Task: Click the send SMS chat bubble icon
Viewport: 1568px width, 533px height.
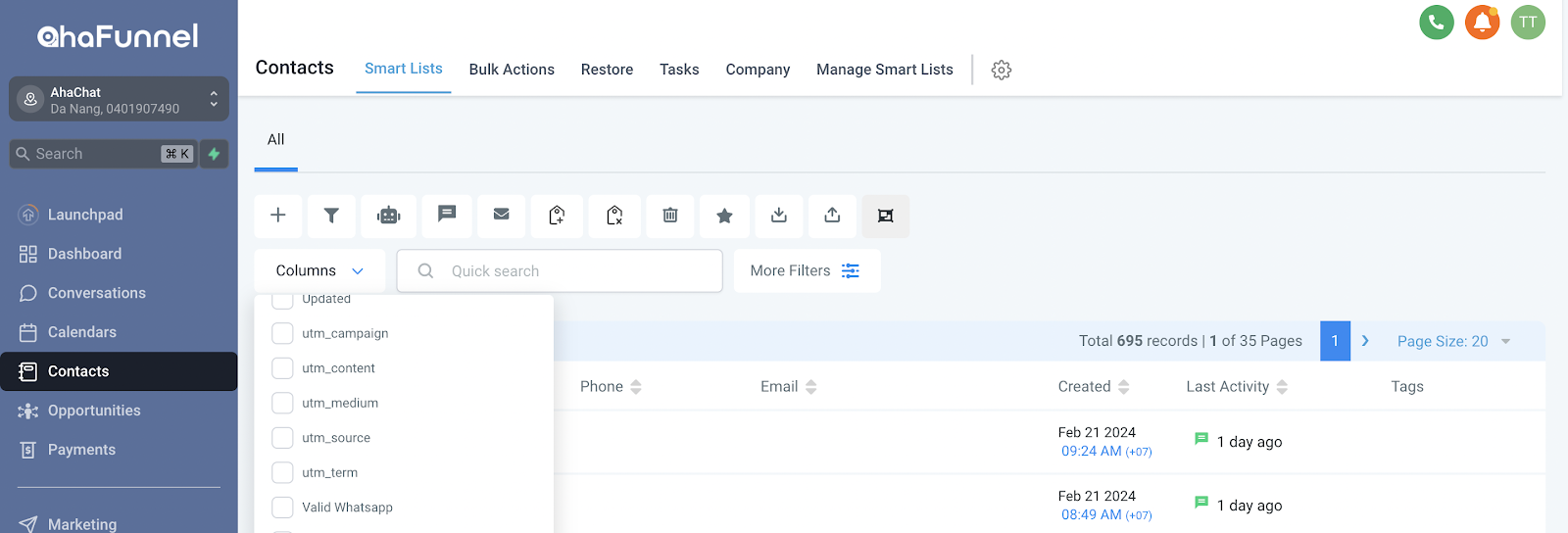Action: coord(447,216)
